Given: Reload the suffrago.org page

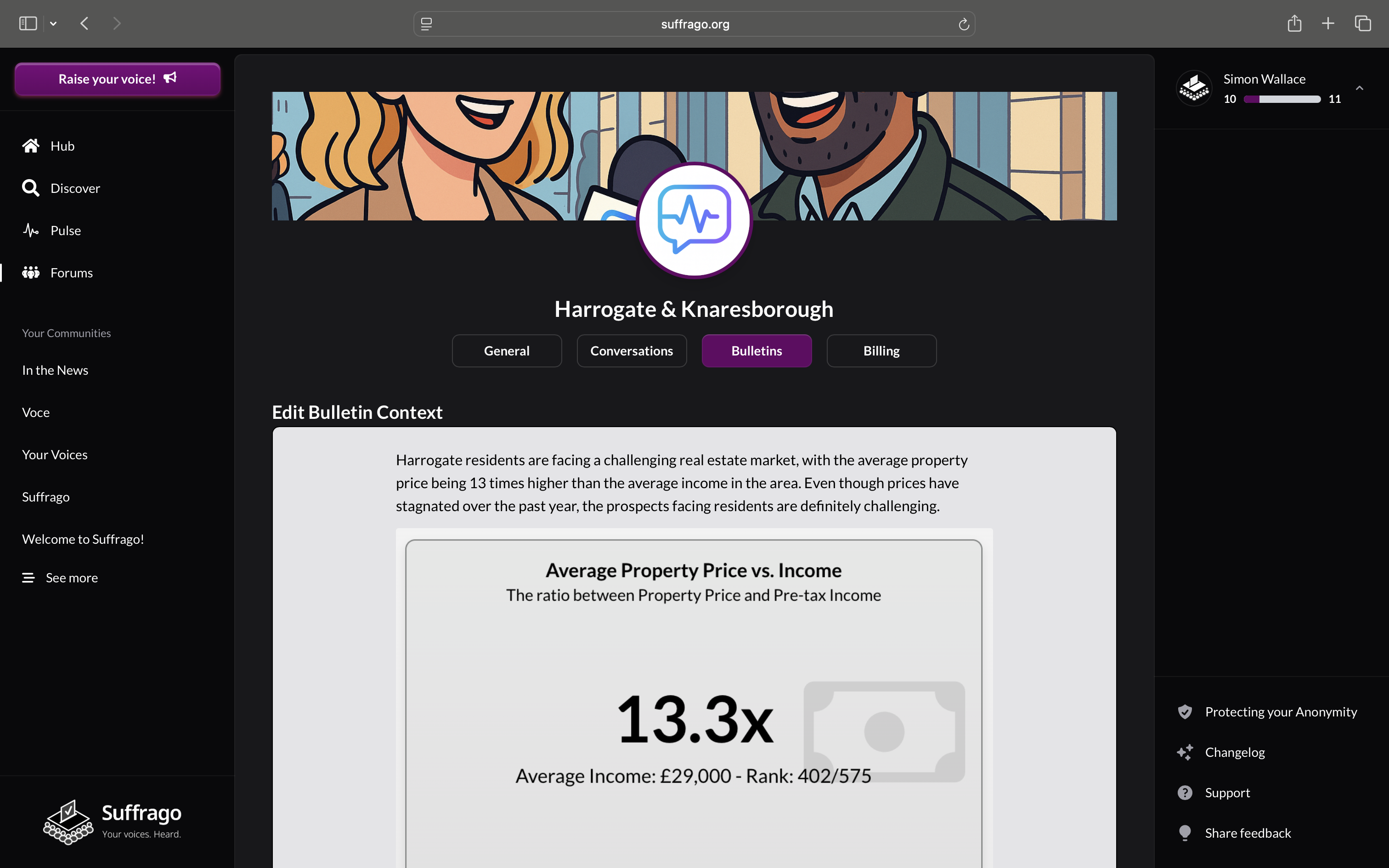Looking at the screenshot, I should coord(964,24).
